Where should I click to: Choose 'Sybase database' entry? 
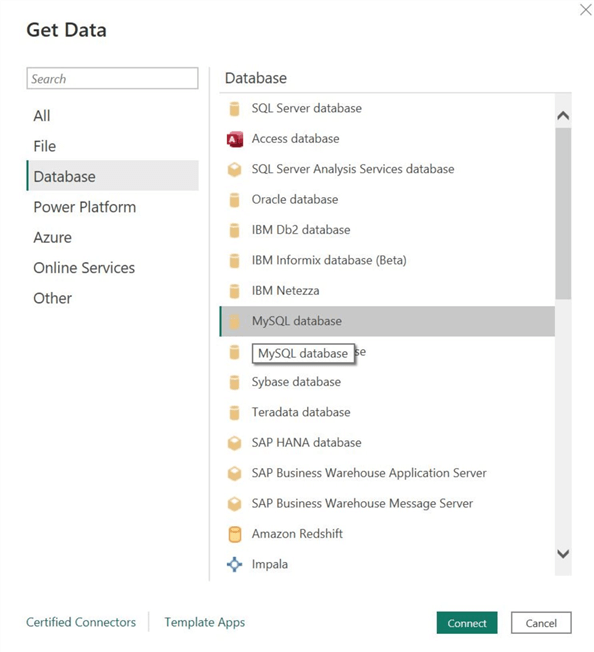[x=296, y=382]
